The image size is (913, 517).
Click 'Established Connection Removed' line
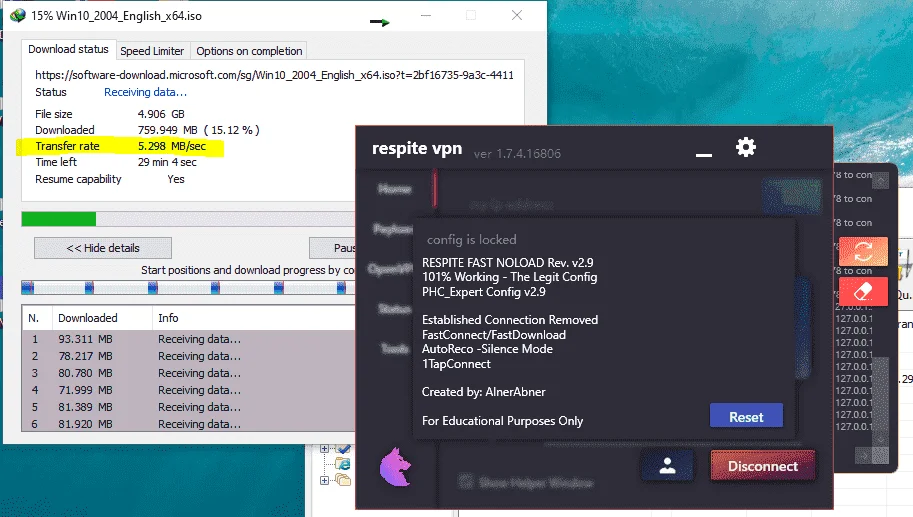tap(510, 320)
